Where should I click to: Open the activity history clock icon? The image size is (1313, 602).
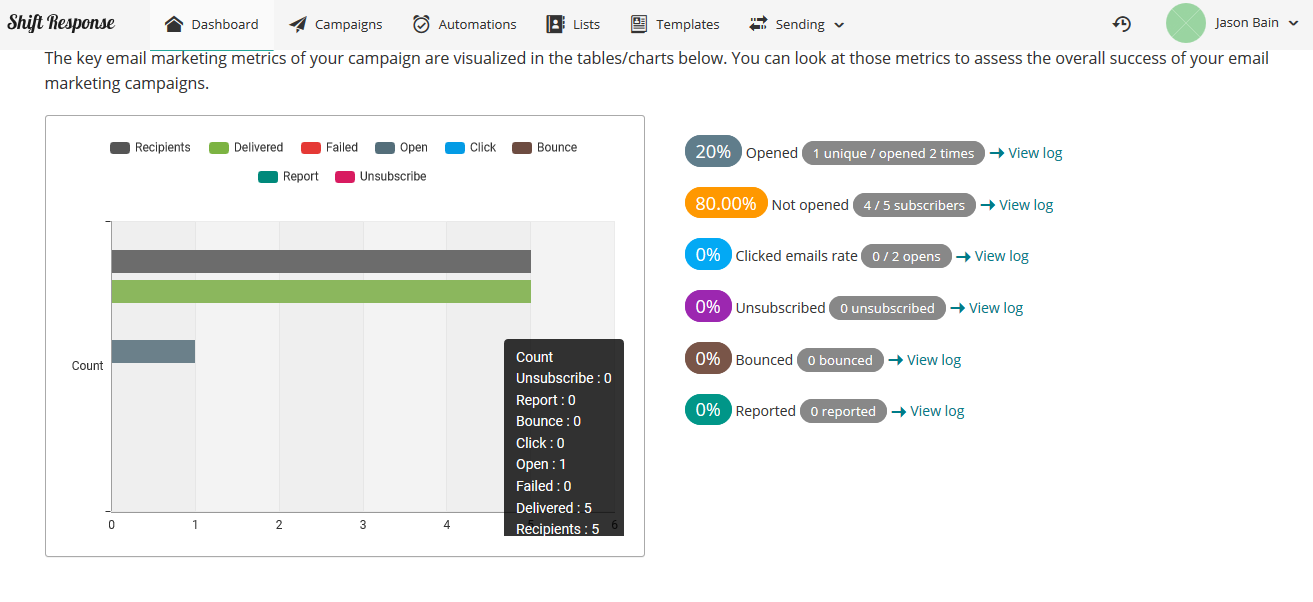click(x=1122, y=24)
